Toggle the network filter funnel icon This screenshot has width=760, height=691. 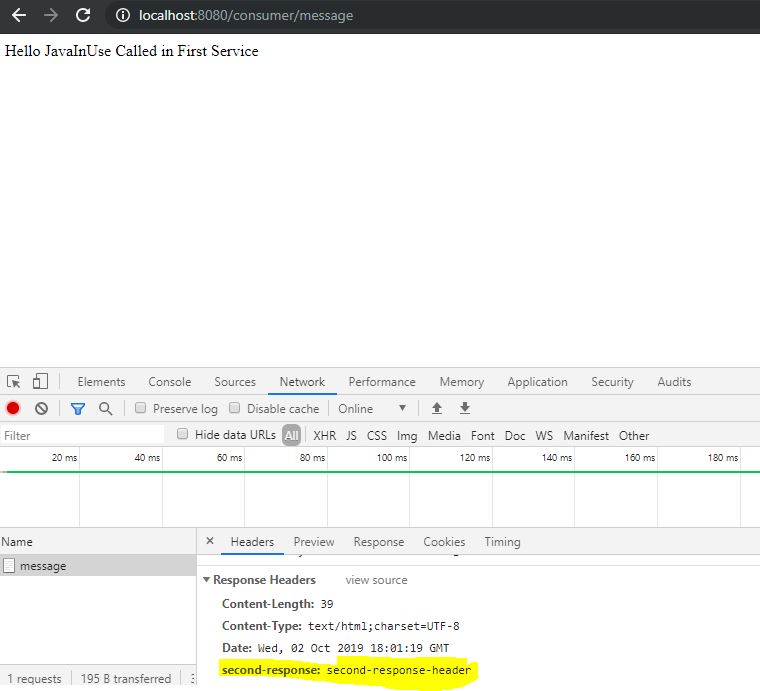coord(78,409)
